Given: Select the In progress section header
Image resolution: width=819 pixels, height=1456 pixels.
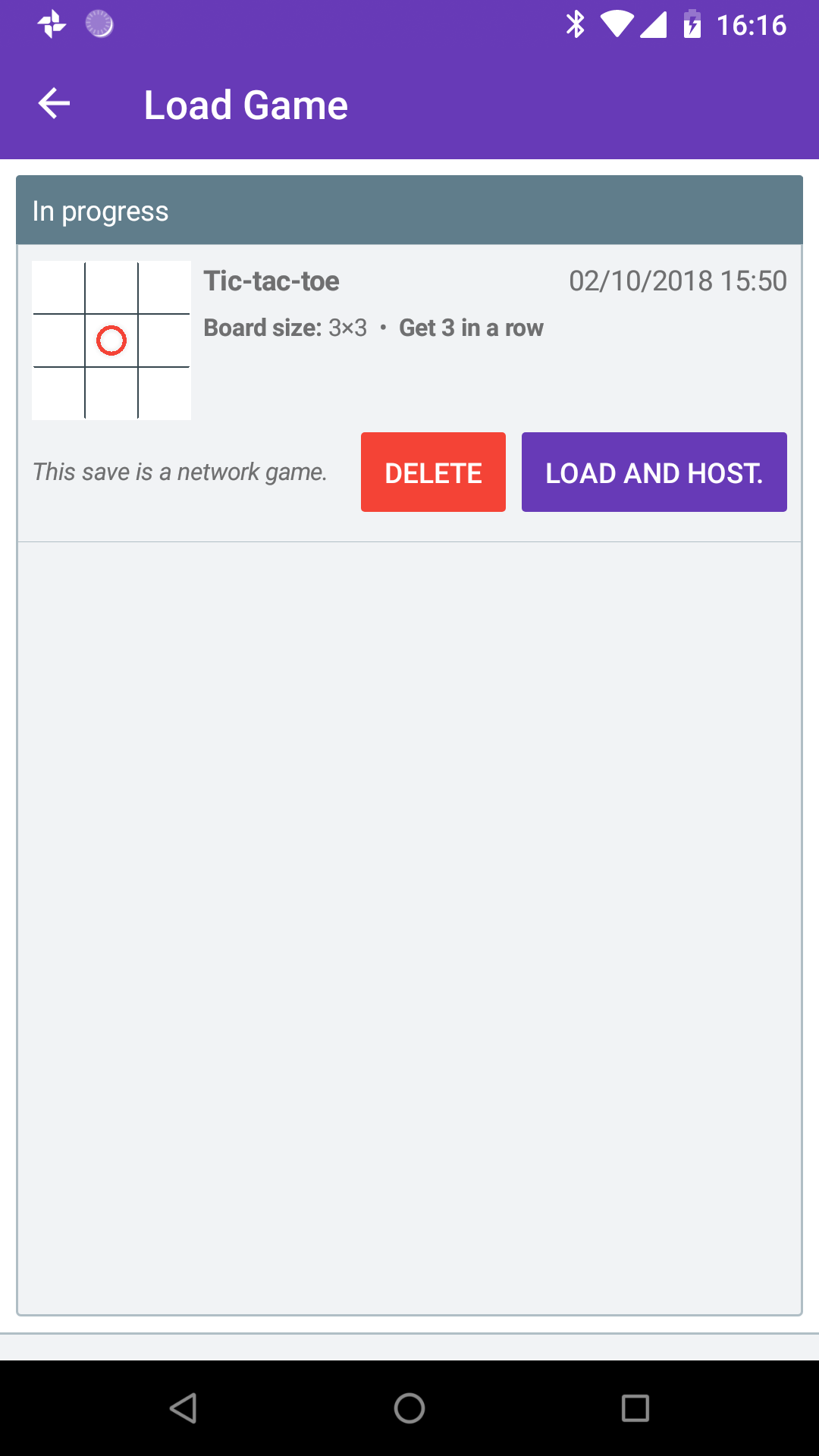Looking at the screenshot, I should tap(409, 210).
